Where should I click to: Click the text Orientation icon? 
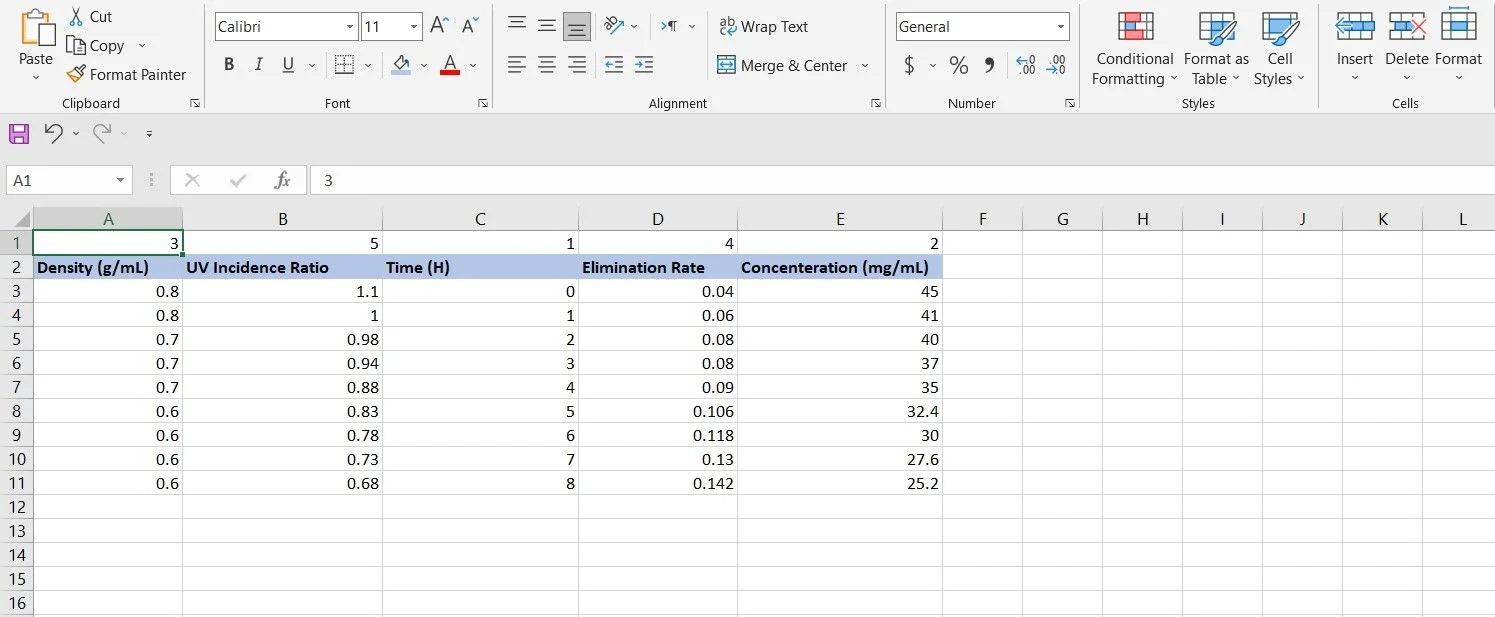point(615,26)
